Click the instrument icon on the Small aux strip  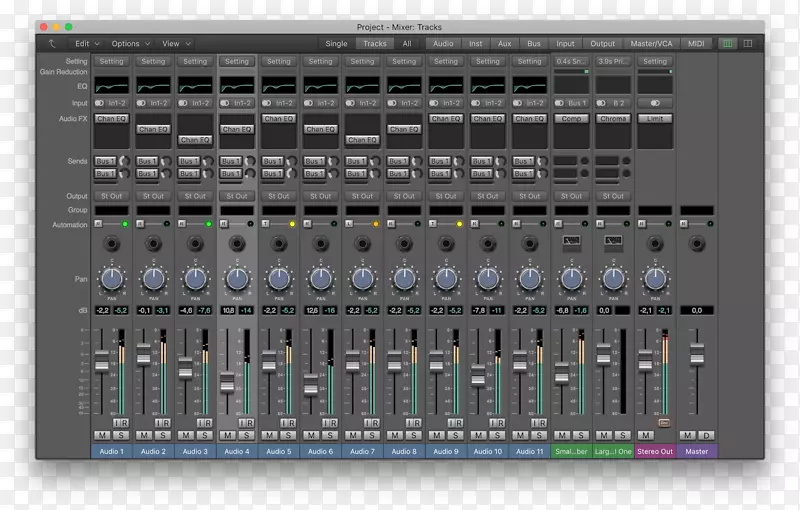tap(571, 242)
